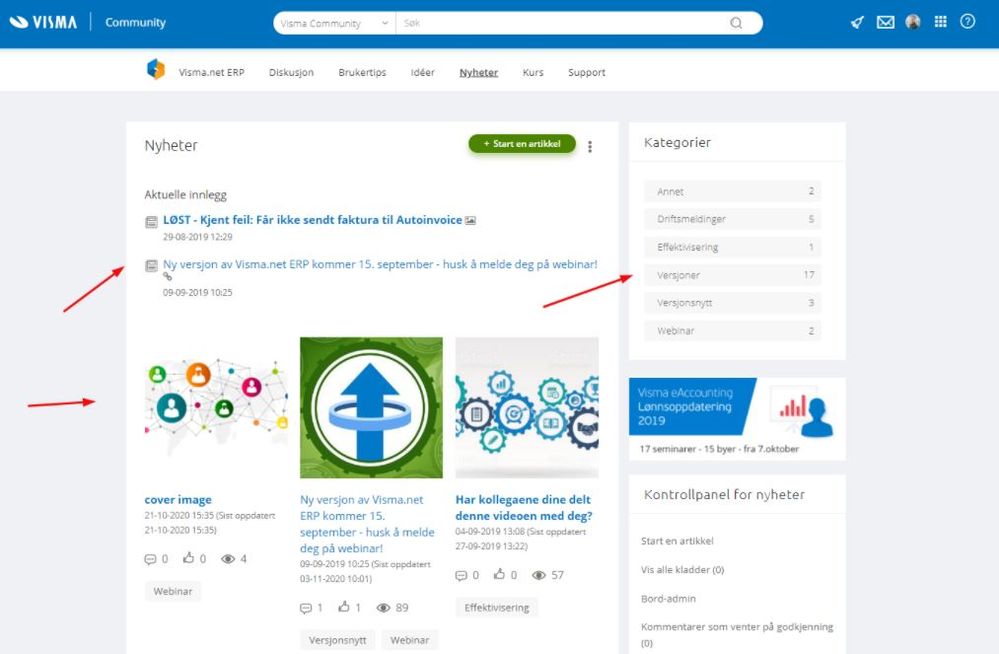Click the Visma.net ERP hexagon logo
Image resolution: width=999 pixels, height=654 pixels.
pos(155,69)
